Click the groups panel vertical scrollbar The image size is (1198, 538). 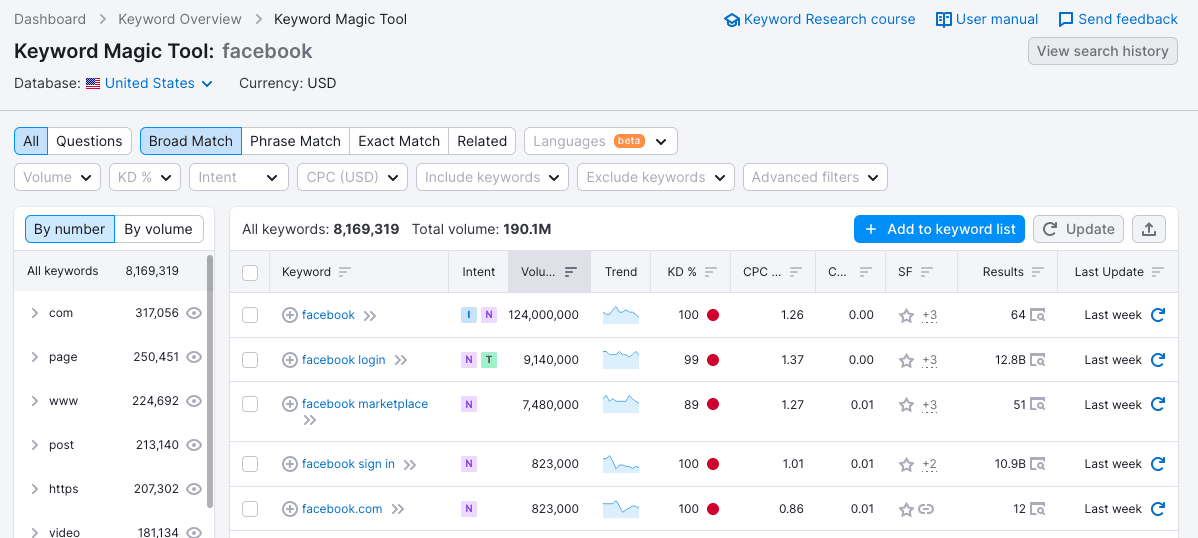(x=210, y=382)
